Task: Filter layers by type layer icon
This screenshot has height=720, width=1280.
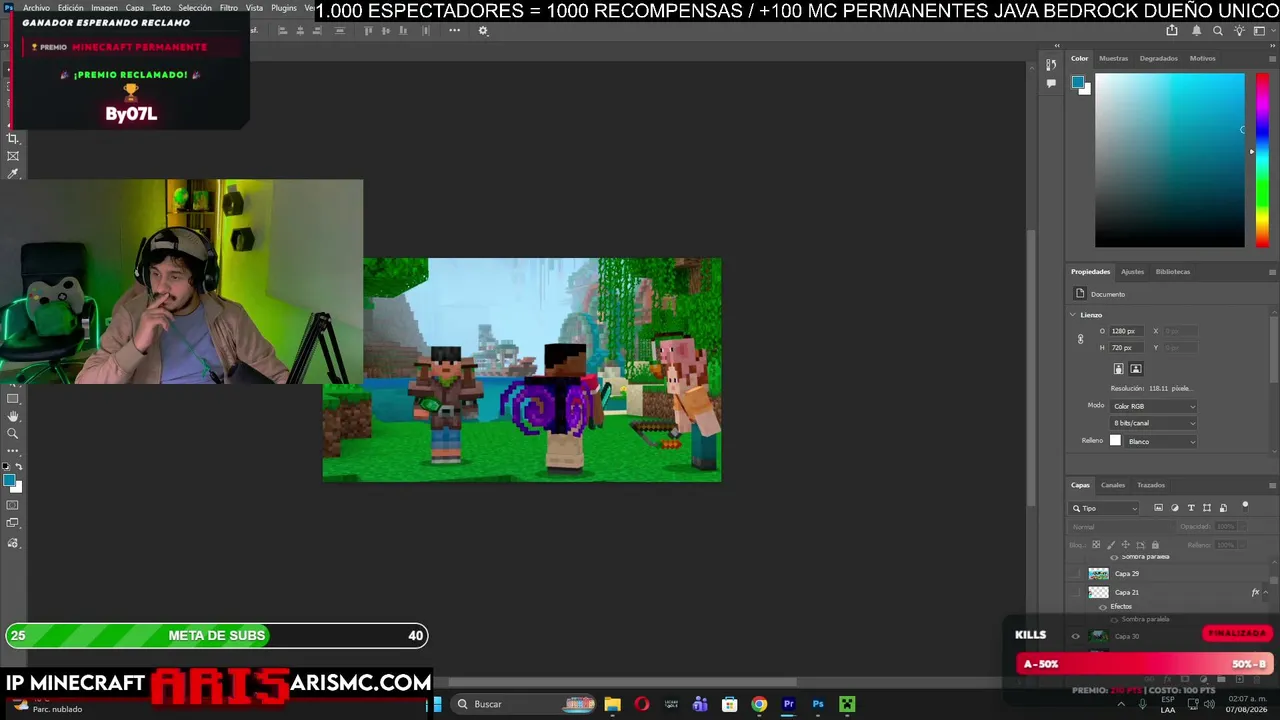Action: tap(1191, 508)
